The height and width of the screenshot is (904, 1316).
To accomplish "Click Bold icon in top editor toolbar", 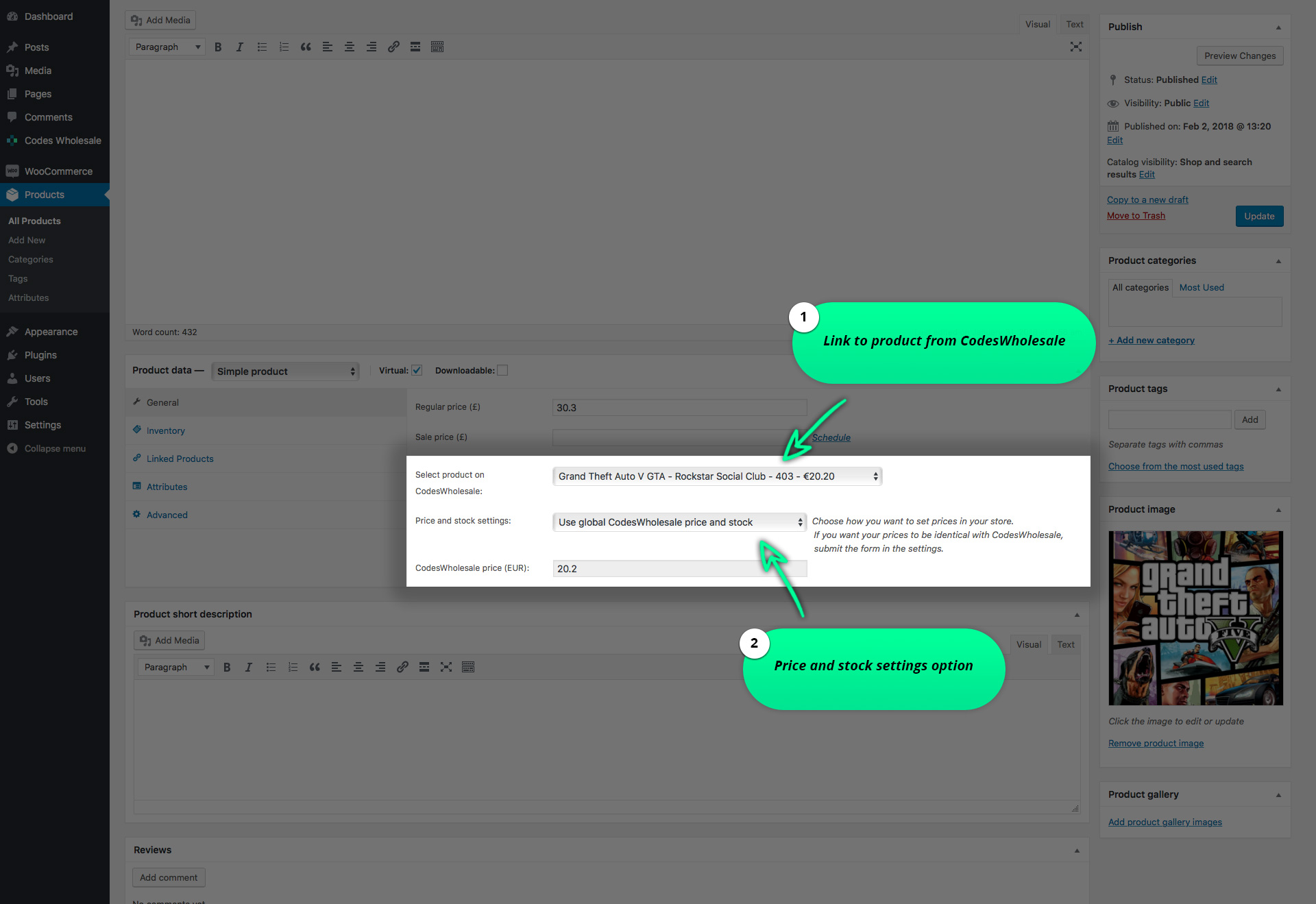I will click(x=218, y=47).
